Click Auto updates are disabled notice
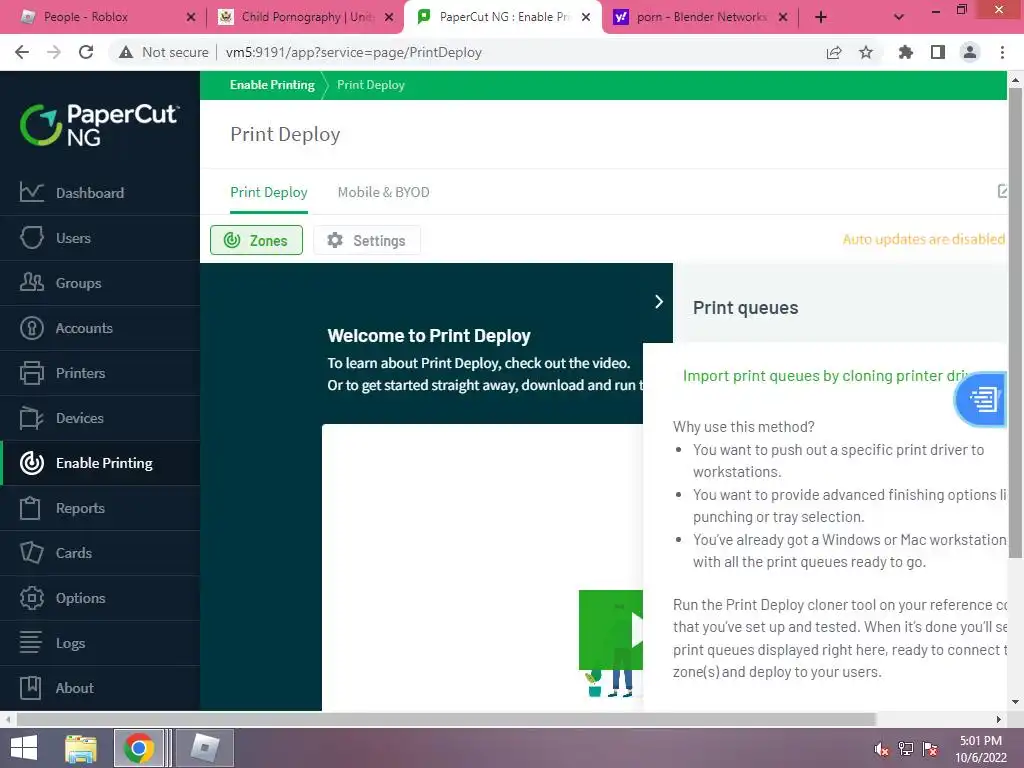The image size is (1024, 768). (924, 239)
